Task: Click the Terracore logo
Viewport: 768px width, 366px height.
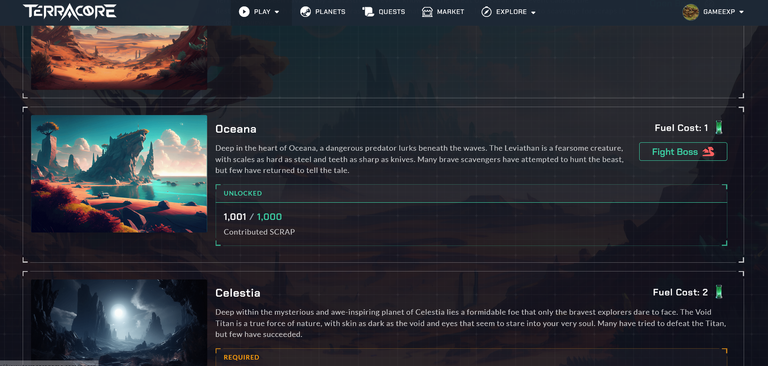Action: tap(70, 12)
